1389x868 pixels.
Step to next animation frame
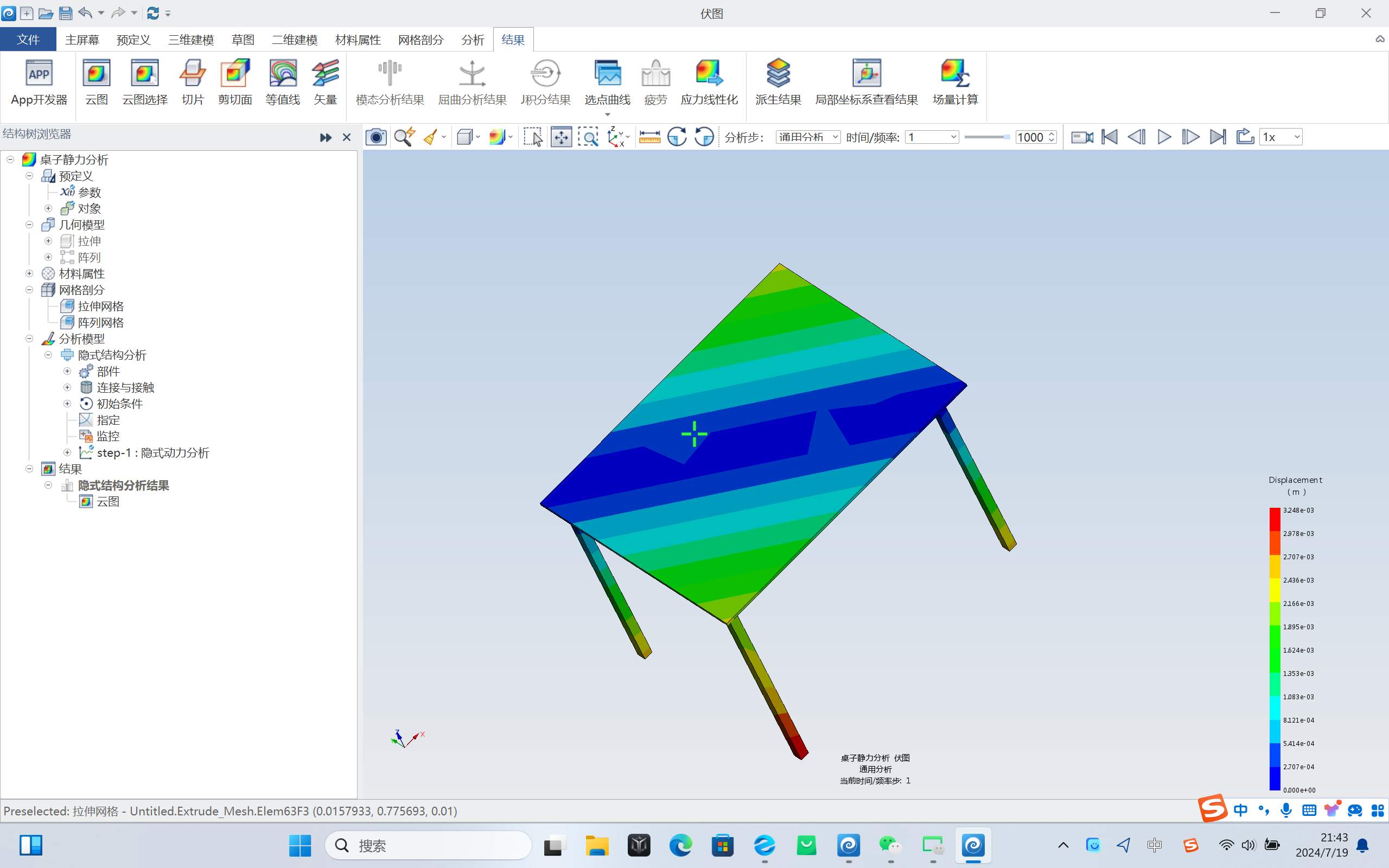click(1190, 137)
